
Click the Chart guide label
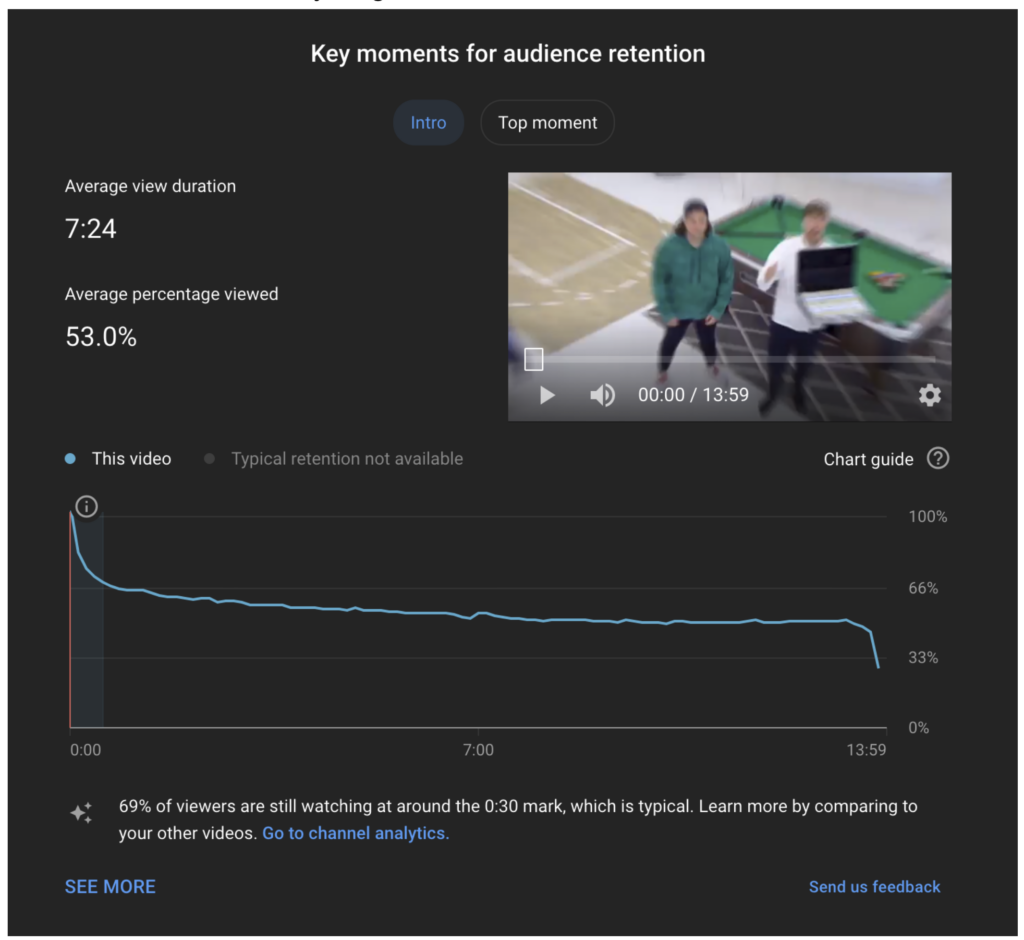[868, 459]
